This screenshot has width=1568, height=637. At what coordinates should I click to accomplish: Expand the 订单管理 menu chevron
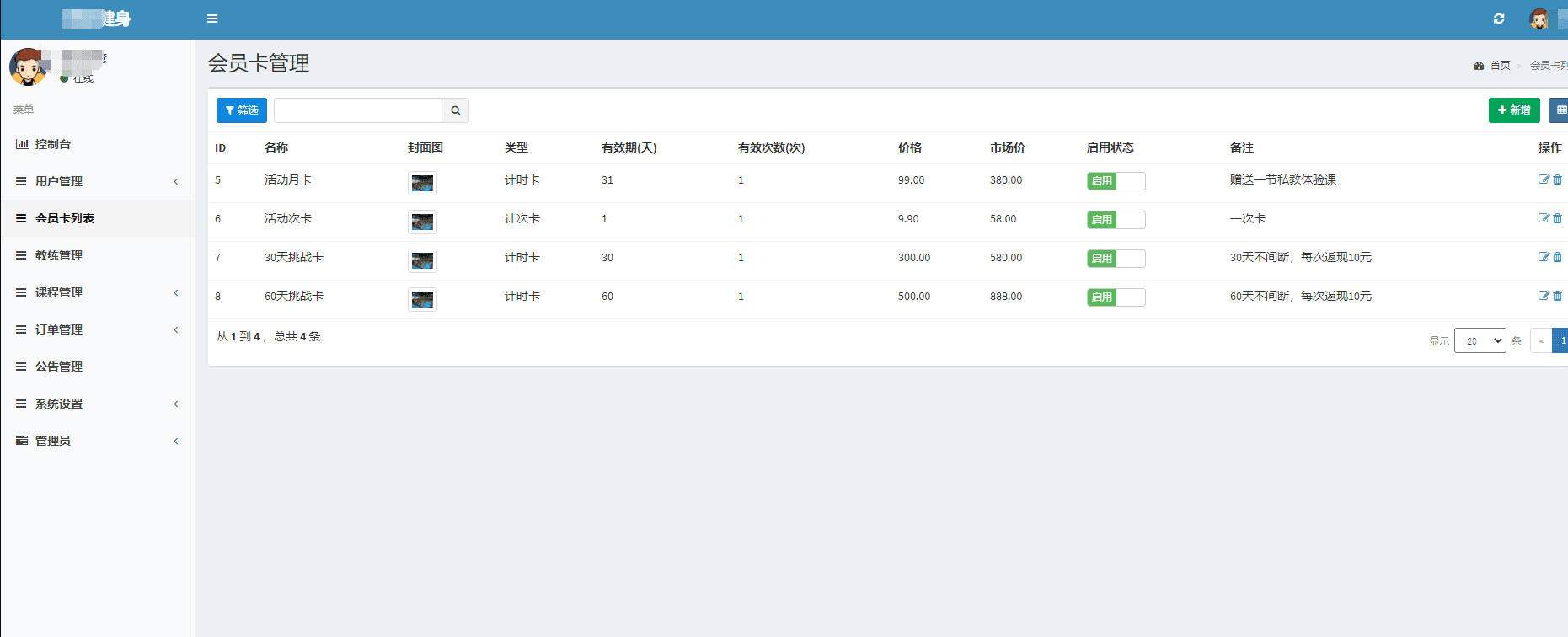tap(176, 329)
